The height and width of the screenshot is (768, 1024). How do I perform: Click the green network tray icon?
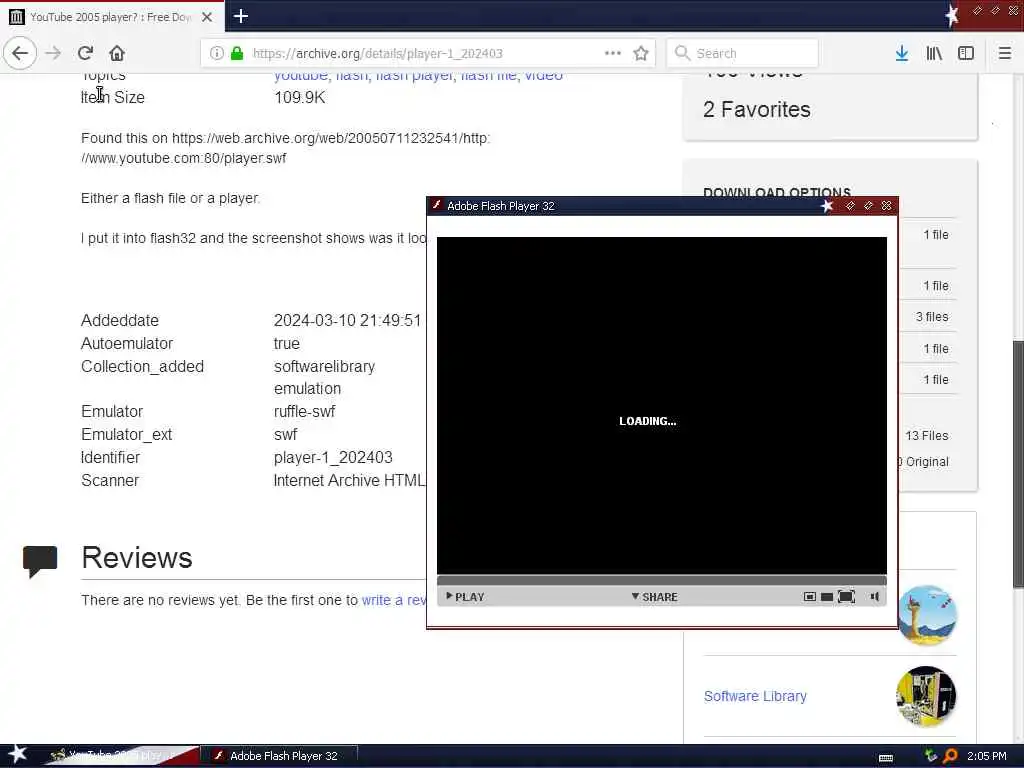coord(931,756)
